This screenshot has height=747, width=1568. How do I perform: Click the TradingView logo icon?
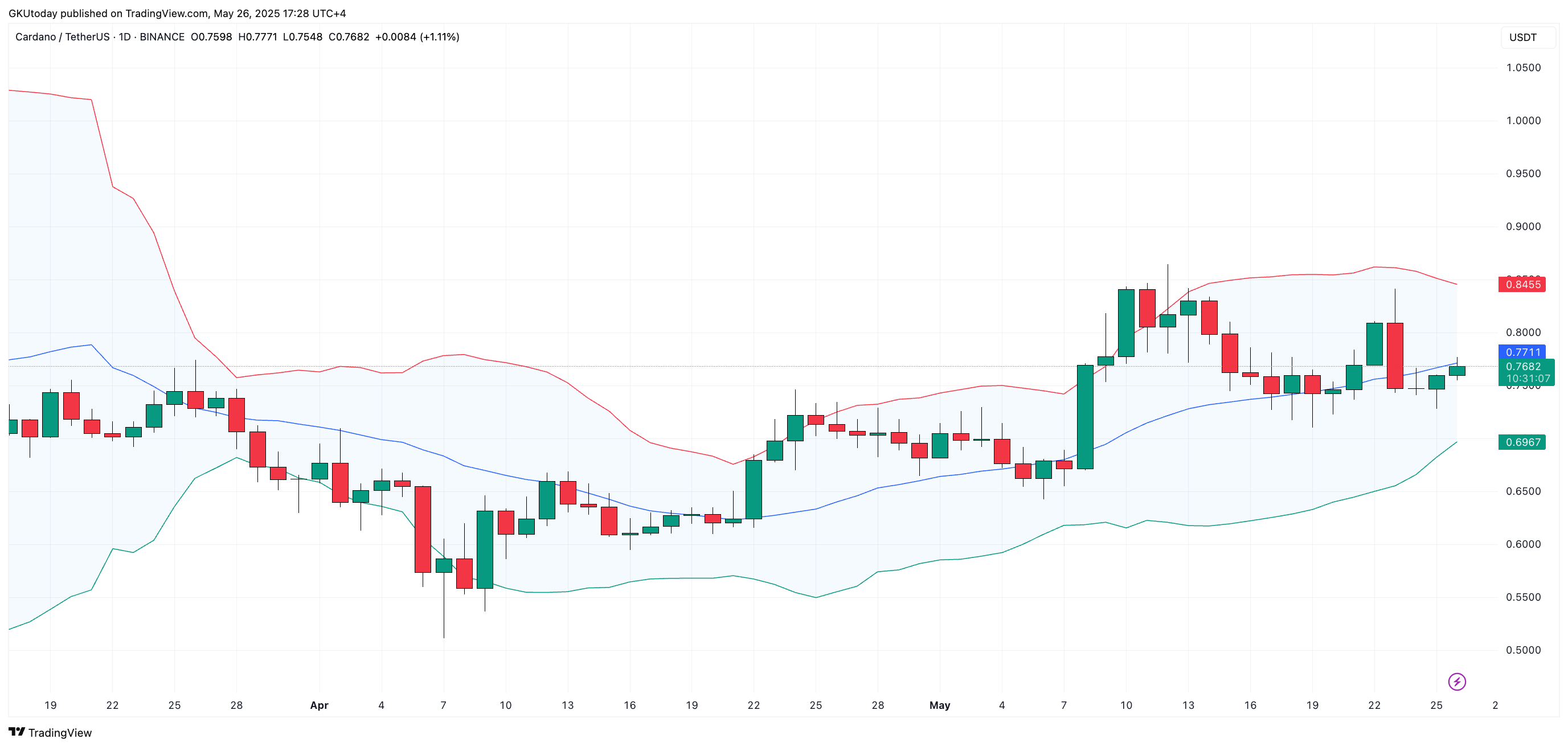click(17, 732)
